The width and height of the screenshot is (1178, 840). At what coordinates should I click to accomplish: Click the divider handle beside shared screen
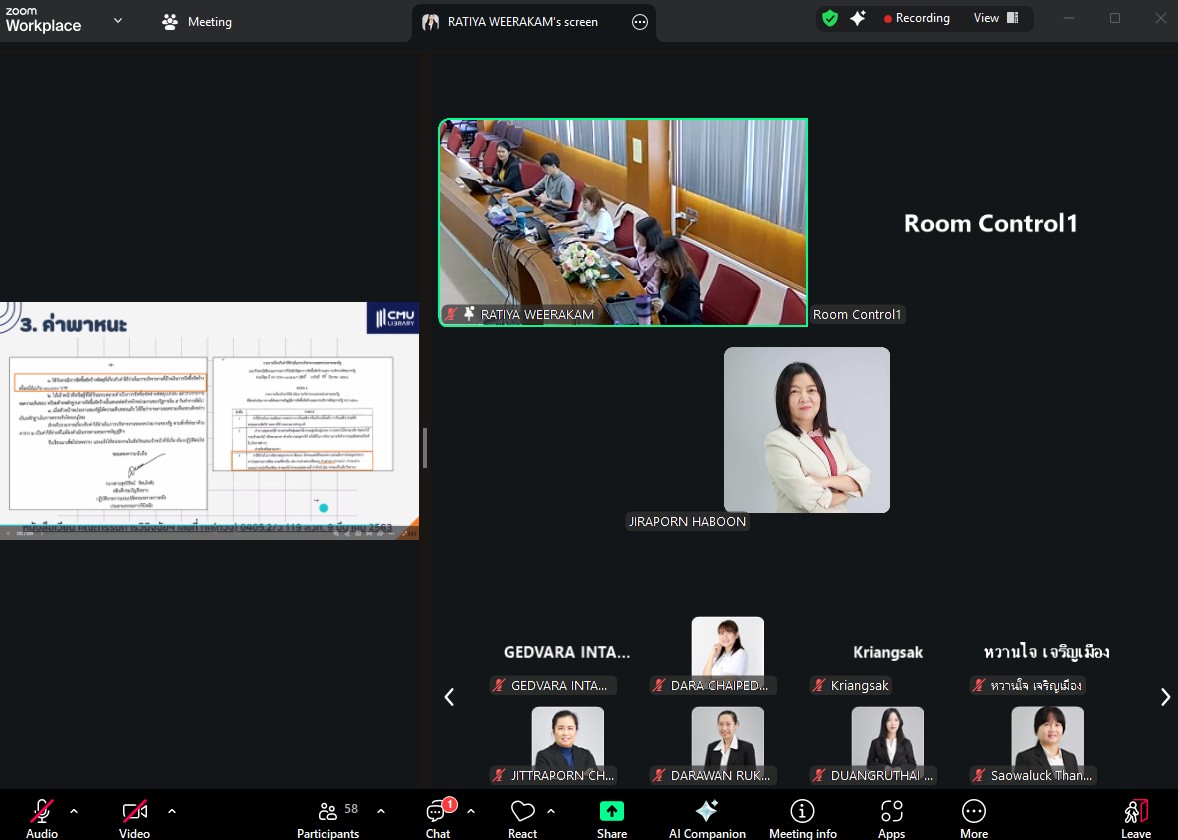pyautogui.click(x=425, y=448)
